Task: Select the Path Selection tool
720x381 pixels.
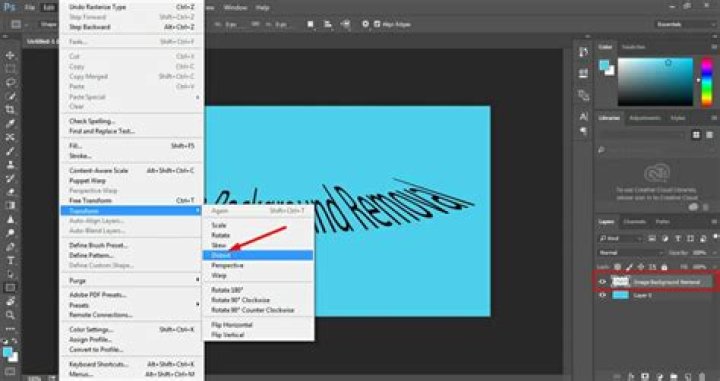Action: tap(10, 274)
